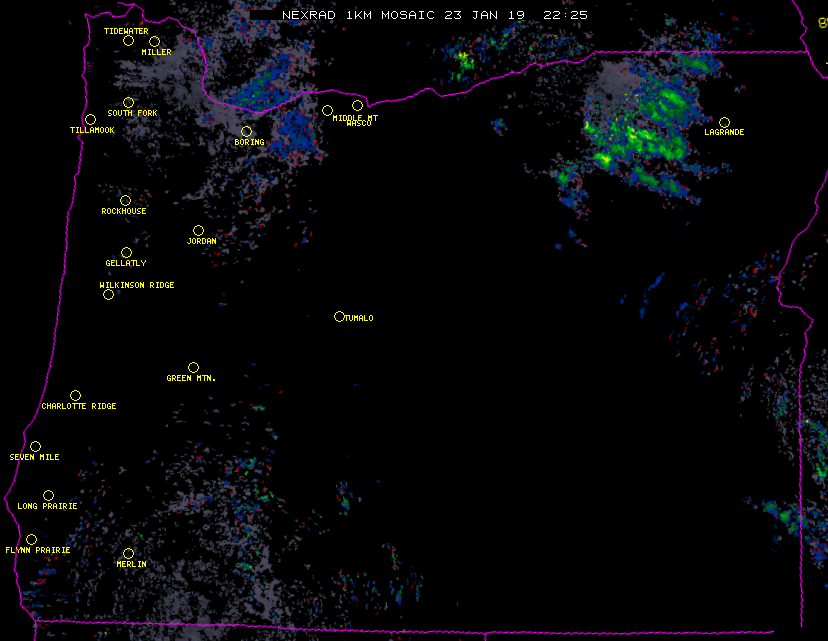Select the Tillamook station circle
Screen dimensions: 828x641
pyautogui.click(x=90, y=120)
